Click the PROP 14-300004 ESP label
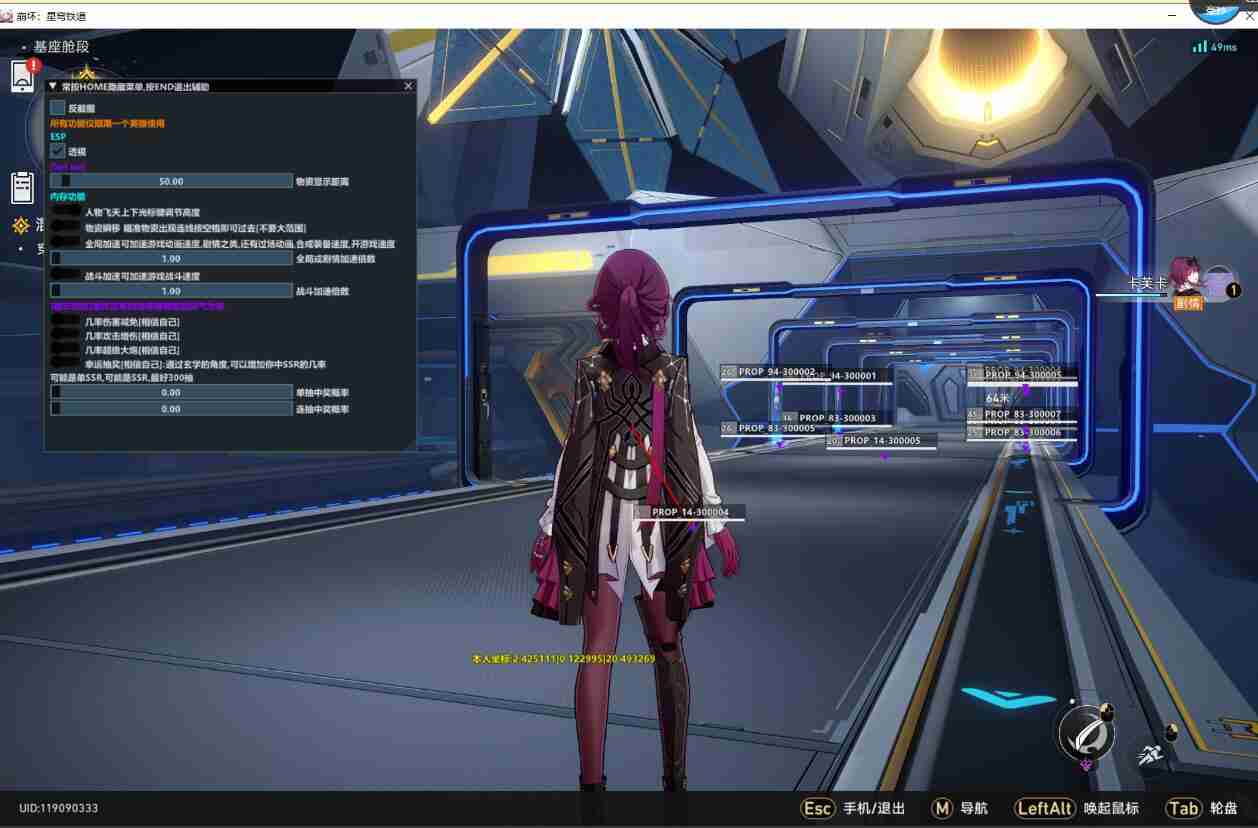 pyautogui.click(x=690, y=512)
